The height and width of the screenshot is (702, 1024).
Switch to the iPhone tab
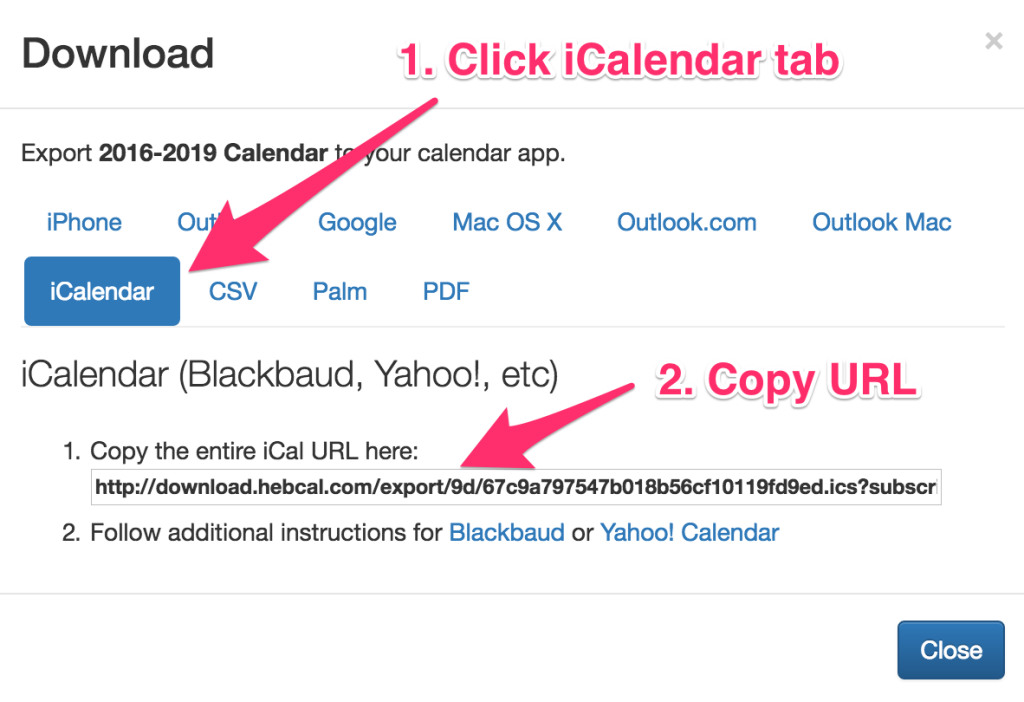pyautogui.click(x=84, y=222)
